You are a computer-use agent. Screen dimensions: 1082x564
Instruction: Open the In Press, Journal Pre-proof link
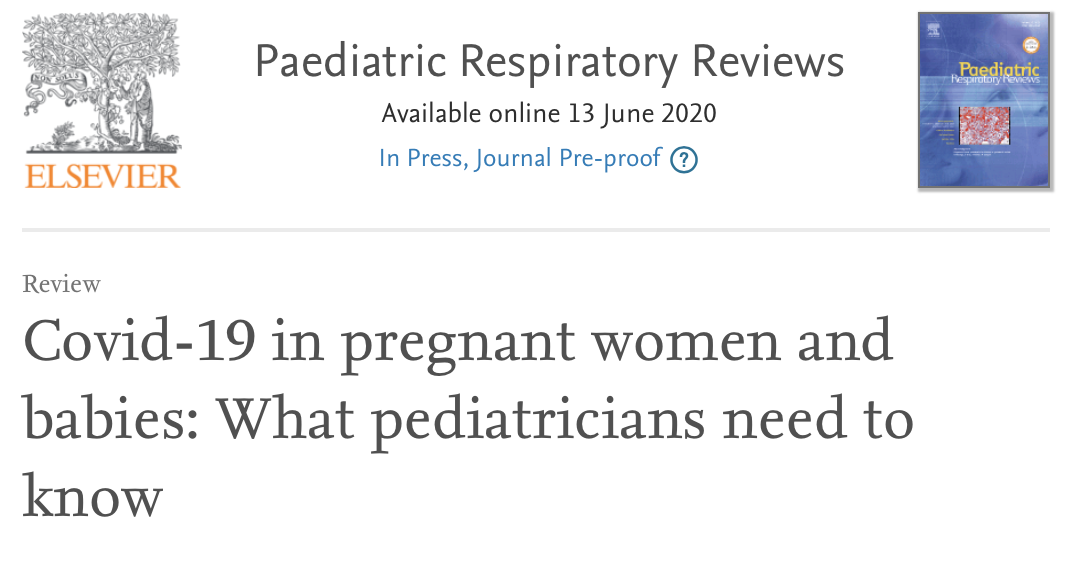520,158
